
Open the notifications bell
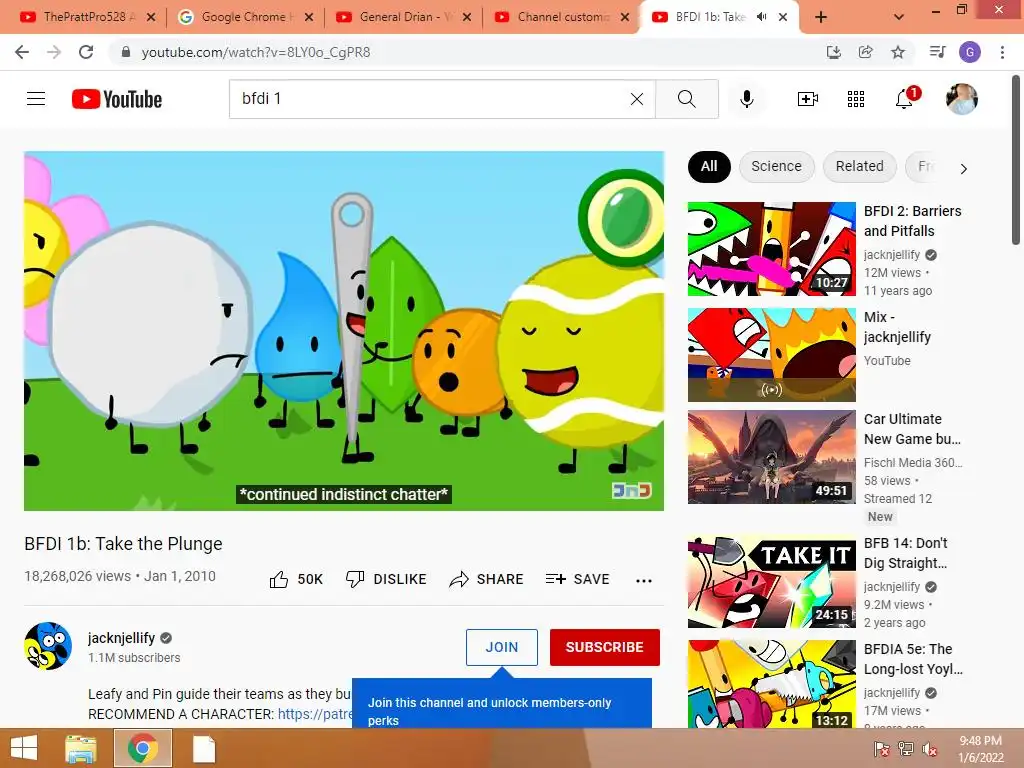(905, 98)
